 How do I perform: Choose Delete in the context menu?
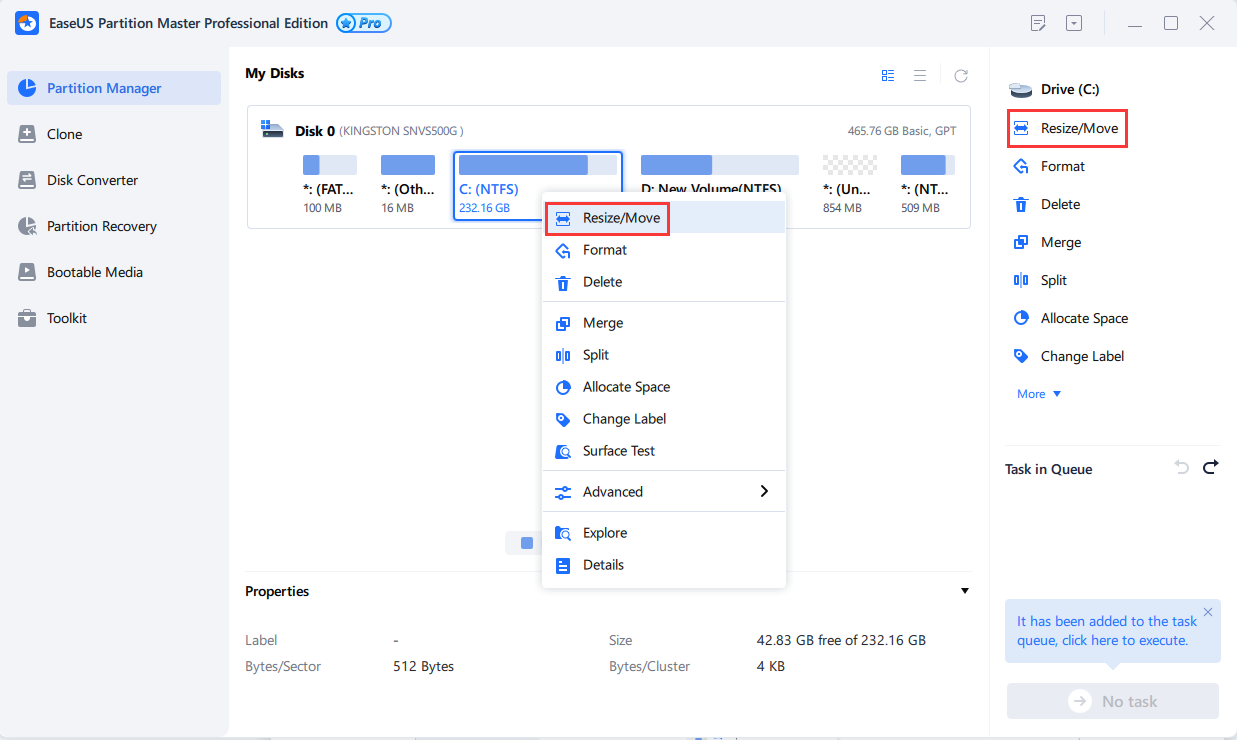[664, 282]
